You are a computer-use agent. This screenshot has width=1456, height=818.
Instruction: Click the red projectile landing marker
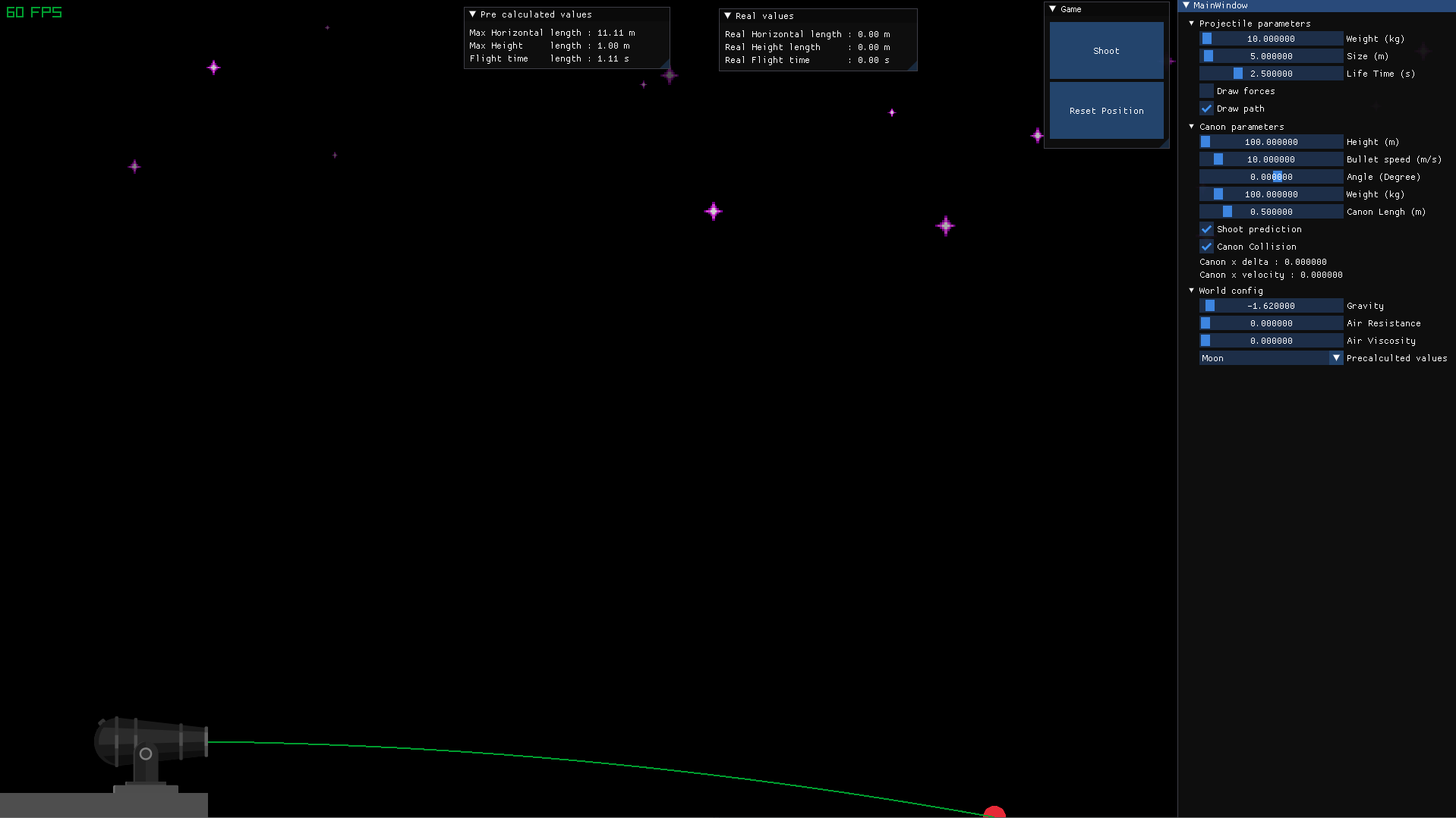coord(994,812)
